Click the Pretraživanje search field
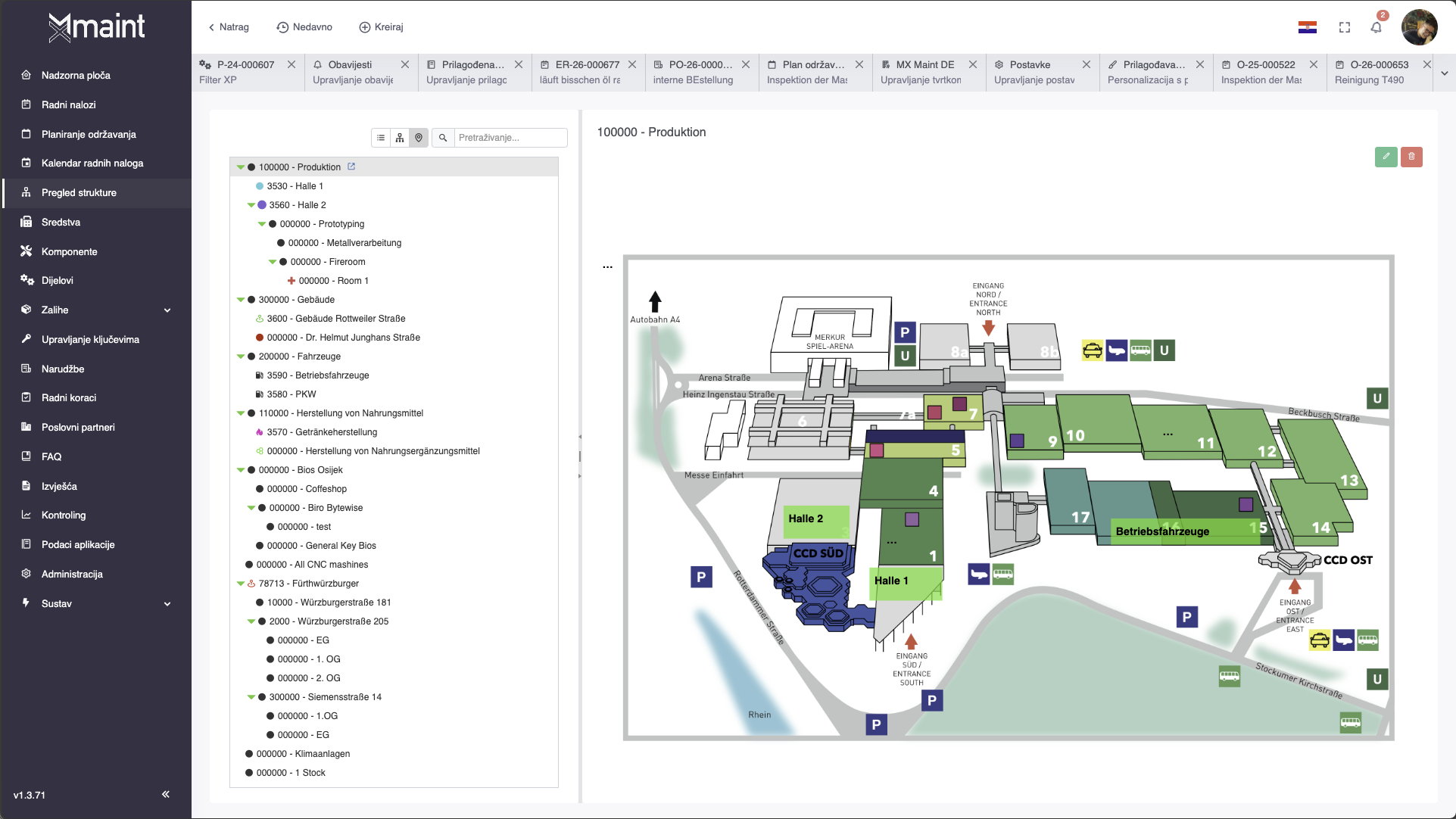This screenshot has height=819, width=1456. [x=510, y=138]
